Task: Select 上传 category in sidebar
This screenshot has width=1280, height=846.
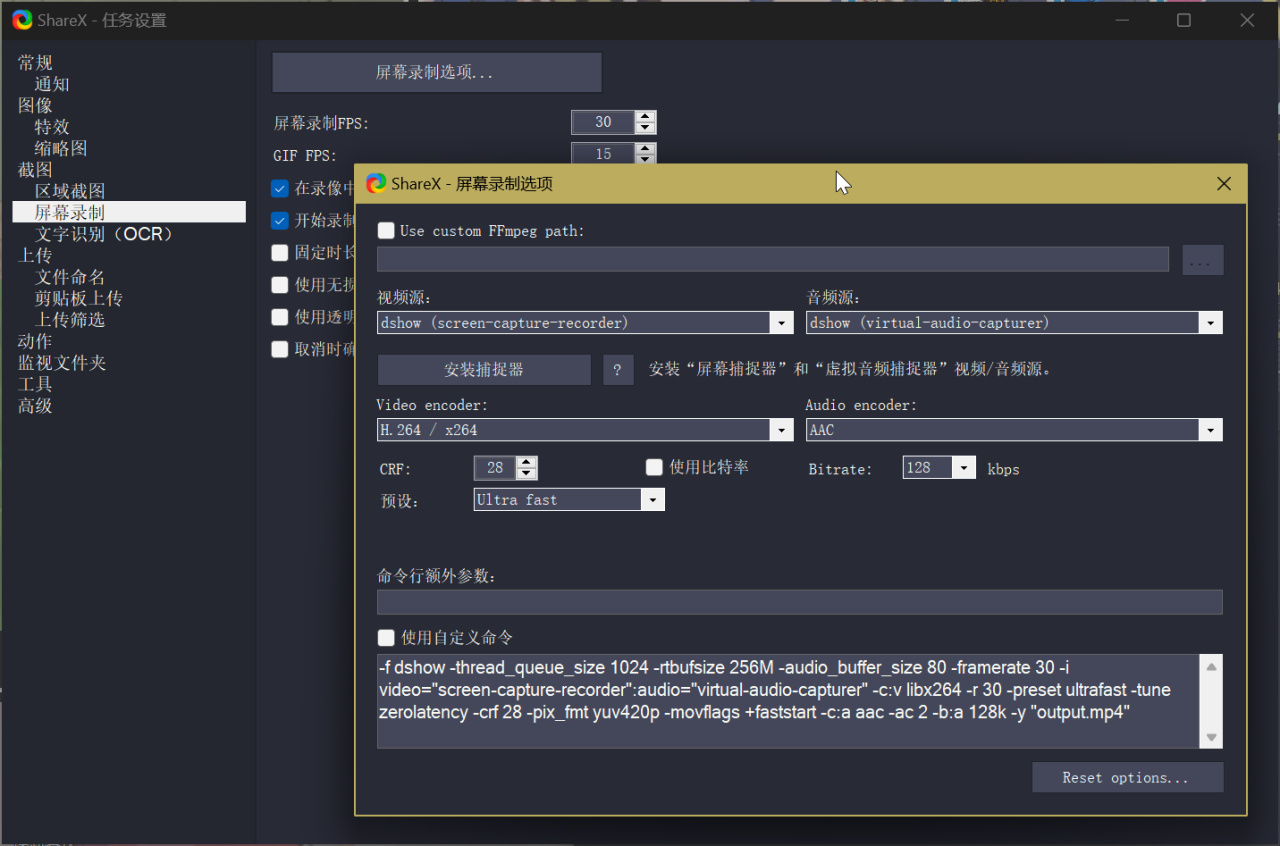Action: [35, 256]
